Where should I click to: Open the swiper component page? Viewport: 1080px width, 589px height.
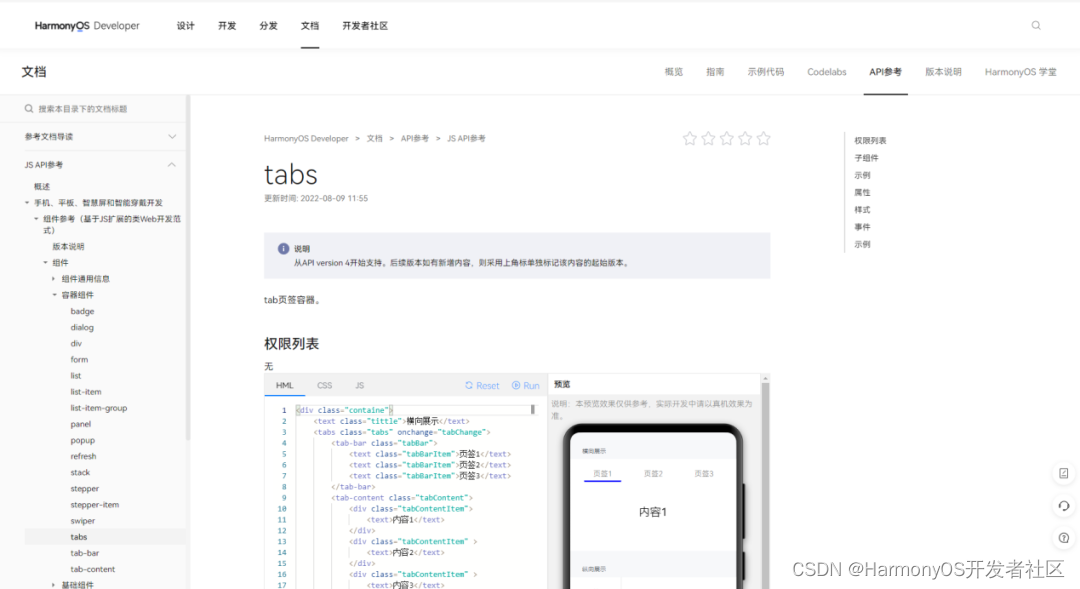(x=83, y=521)
